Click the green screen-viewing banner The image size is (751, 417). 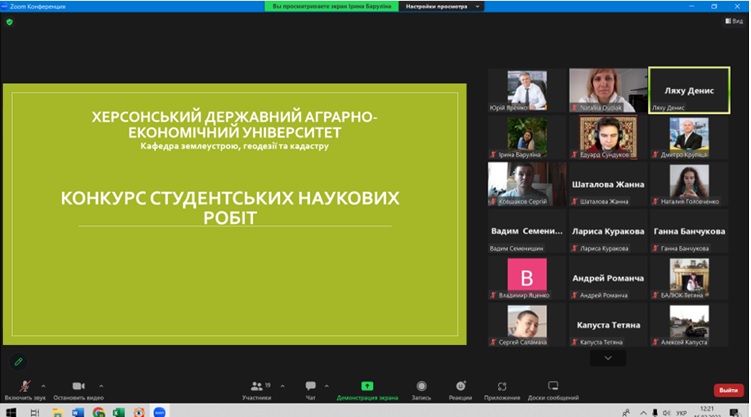331,6
